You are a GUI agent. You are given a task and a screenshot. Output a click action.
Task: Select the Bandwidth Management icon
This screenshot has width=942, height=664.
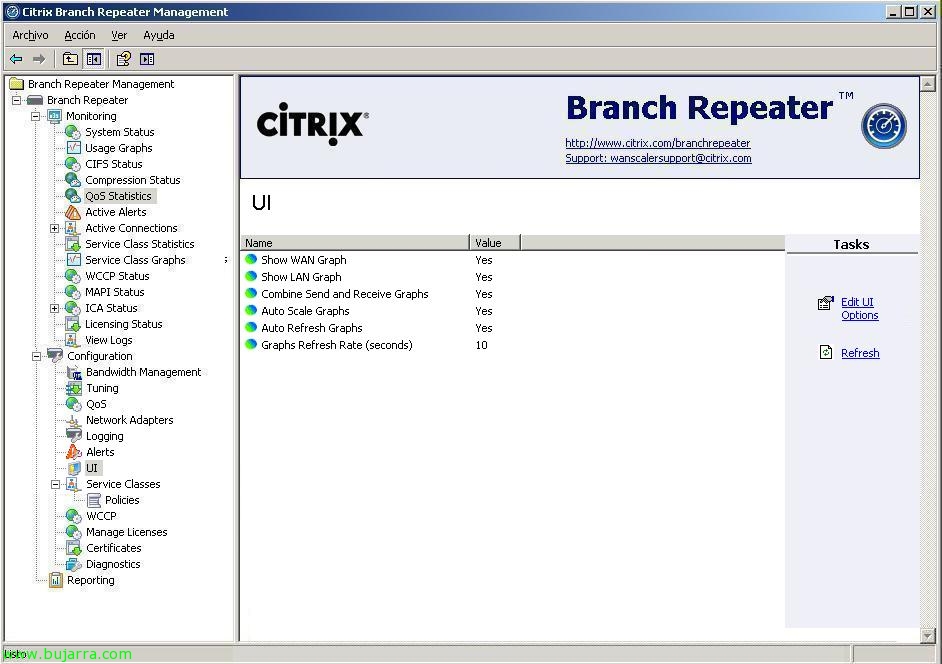point(74,373)
